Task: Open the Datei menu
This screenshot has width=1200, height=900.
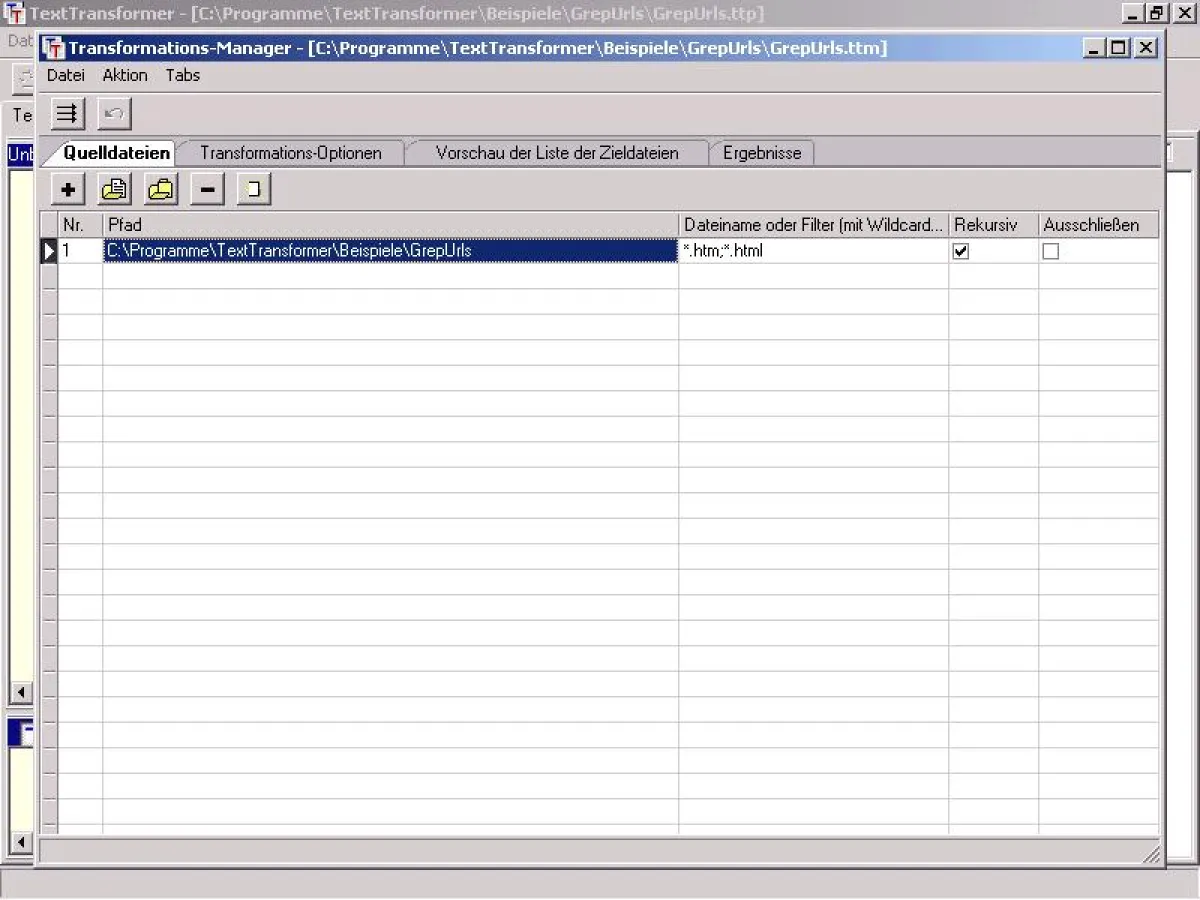Action: tap(66, 75)
